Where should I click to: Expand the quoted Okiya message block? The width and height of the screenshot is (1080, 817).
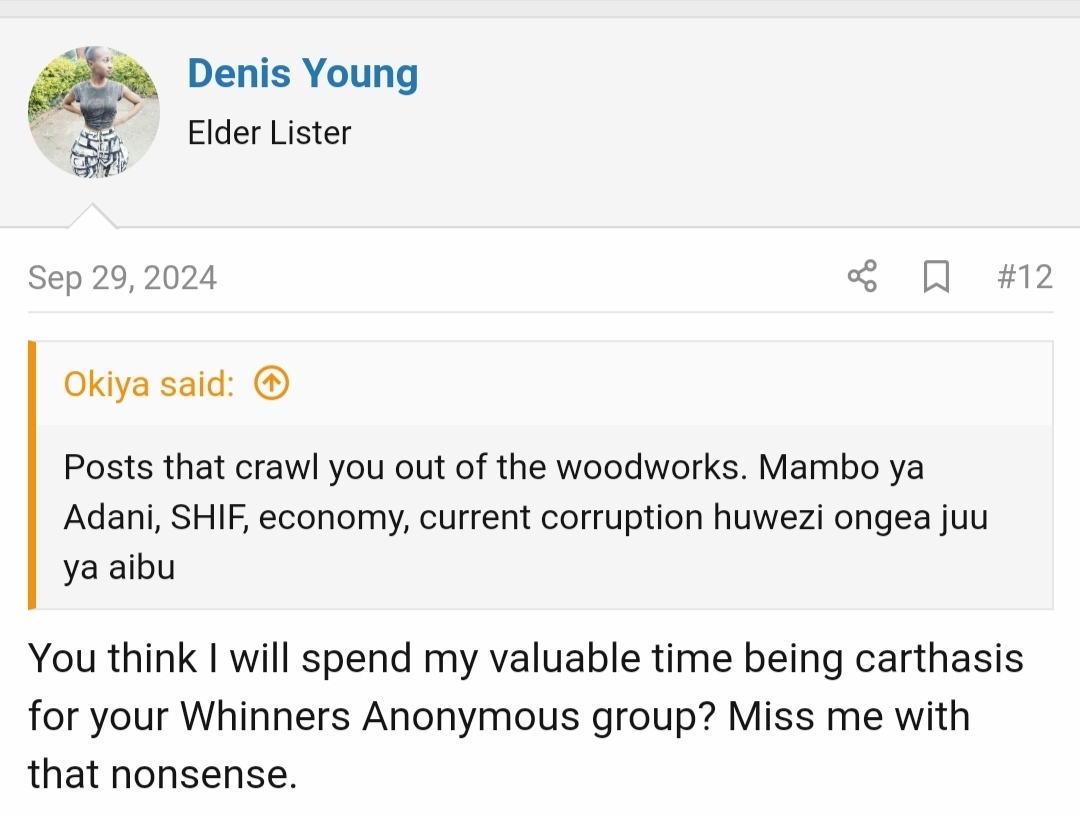tap(544, 517)
